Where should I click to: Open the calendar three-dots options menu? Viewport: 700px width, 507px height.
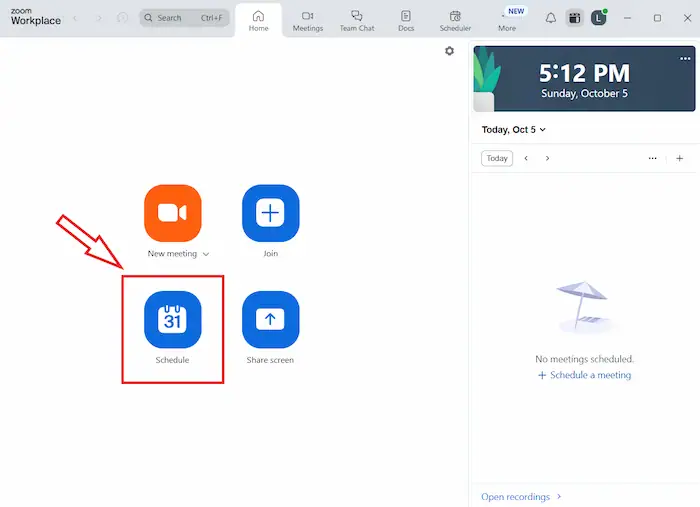[x=652, y=158]
